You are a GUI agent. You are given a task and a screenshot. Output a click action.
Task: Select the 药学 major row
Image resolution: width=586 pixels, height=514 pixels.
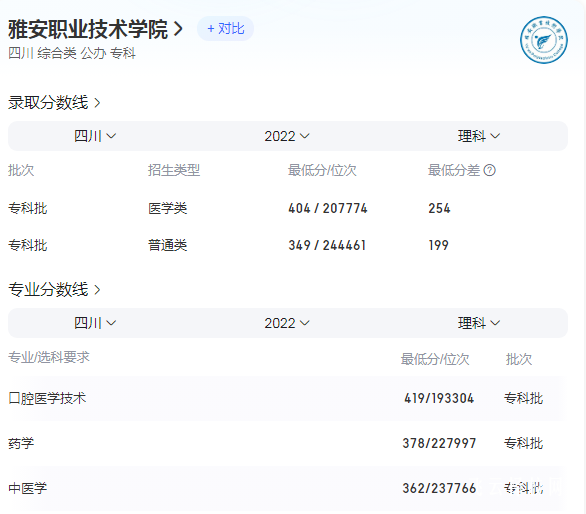[287, 443]
